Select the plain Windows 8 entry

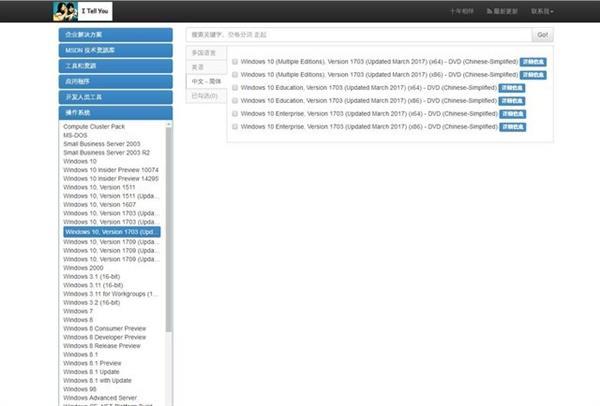pyautogui.click(x=78, y=320)
